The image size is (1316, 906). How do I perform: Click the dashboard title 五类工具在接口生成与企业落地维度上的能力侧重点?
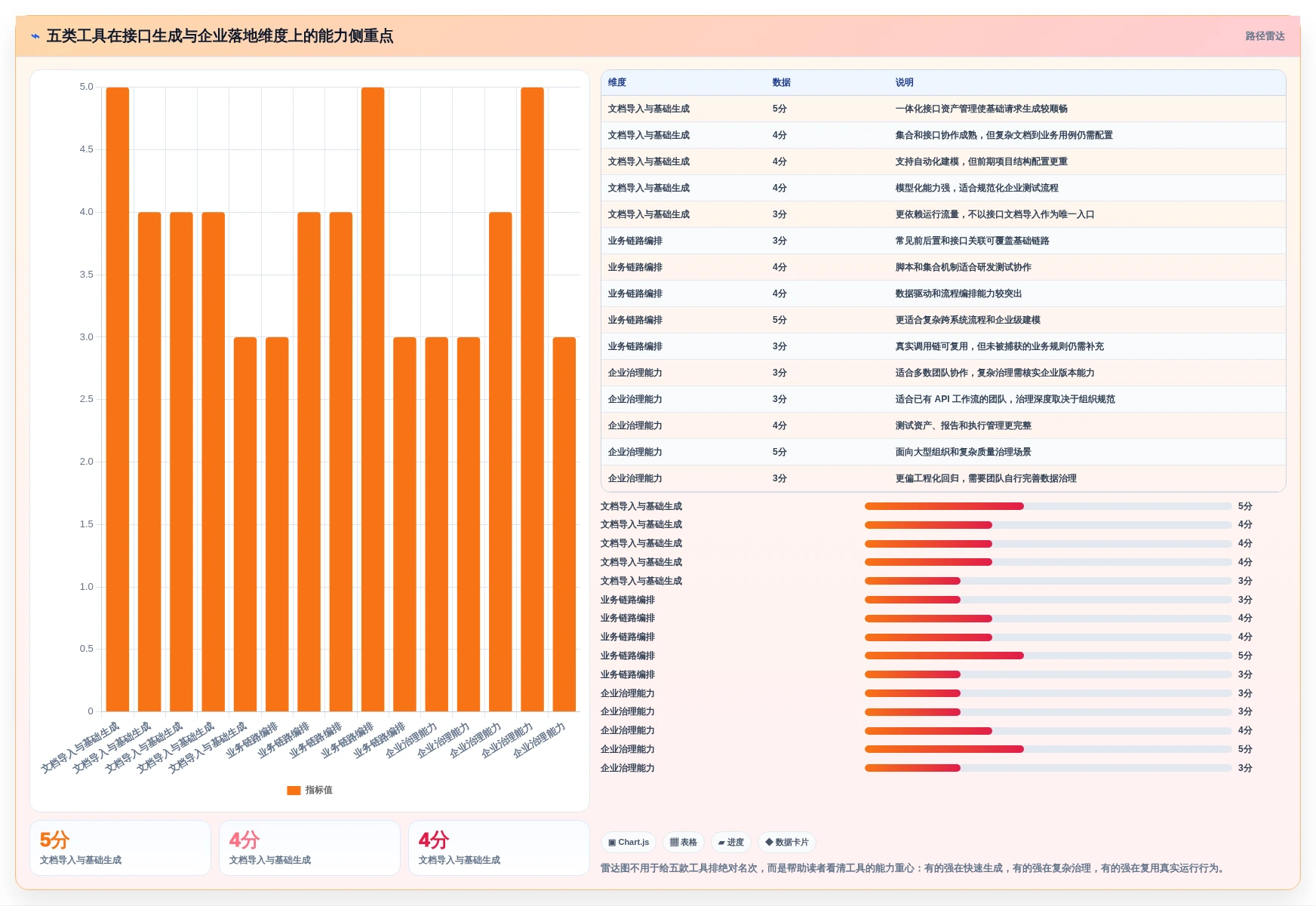(x=220, y=36)
